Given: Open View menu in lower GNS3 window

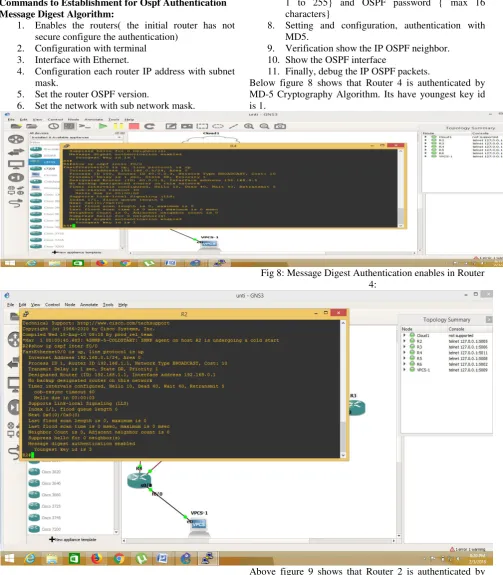Looking at the screenshot, I should pos(36,305).
